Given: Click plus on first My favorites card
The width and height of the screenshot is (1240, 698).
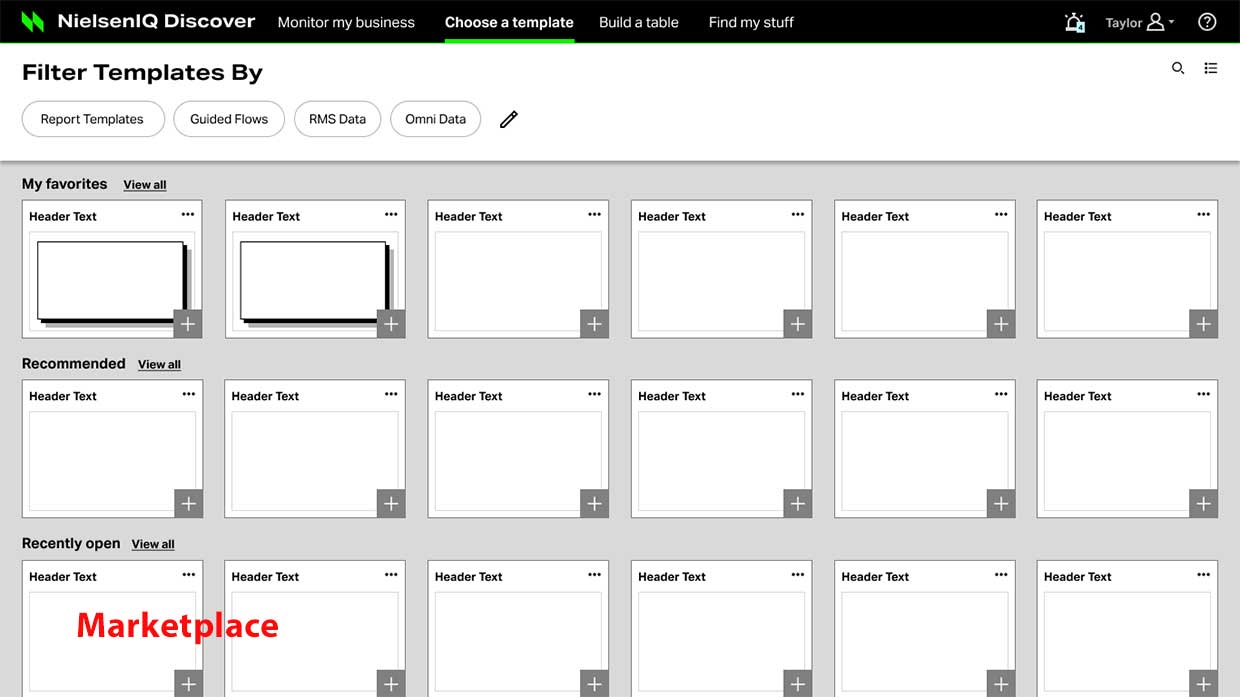Looking at the screenshot, I should tap(188, 324).
